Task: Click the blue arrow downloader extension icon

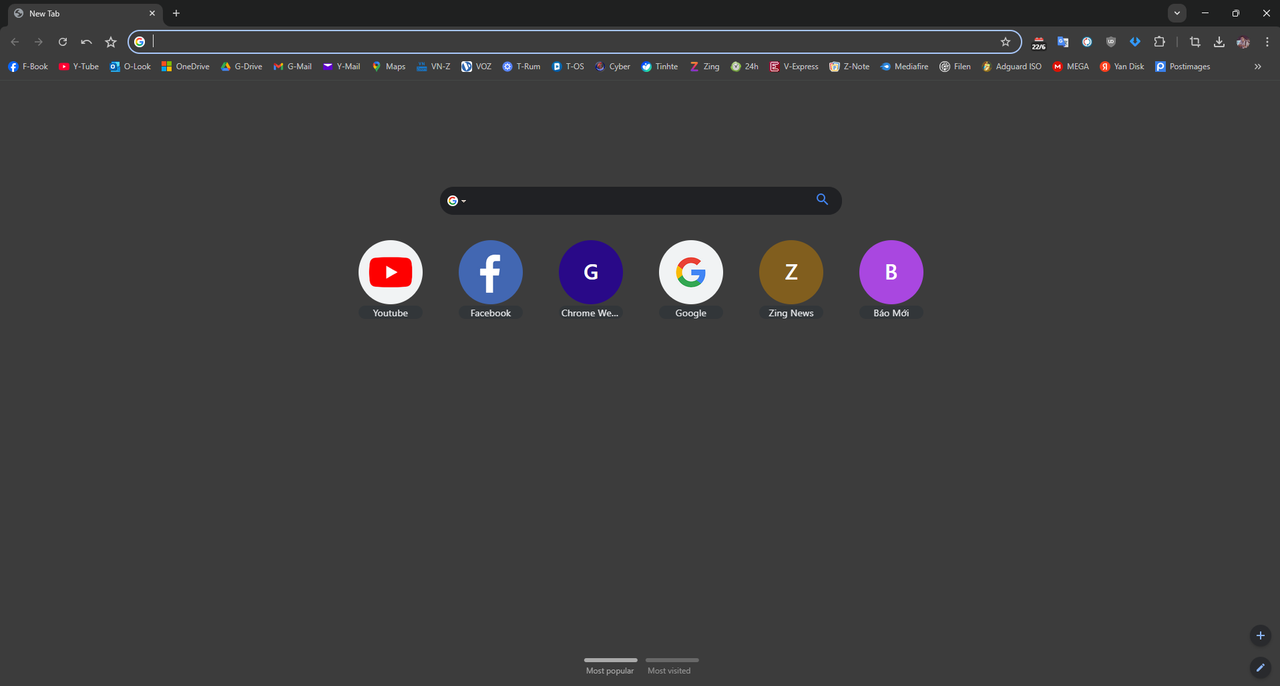Action: [x=1135, y=42]
